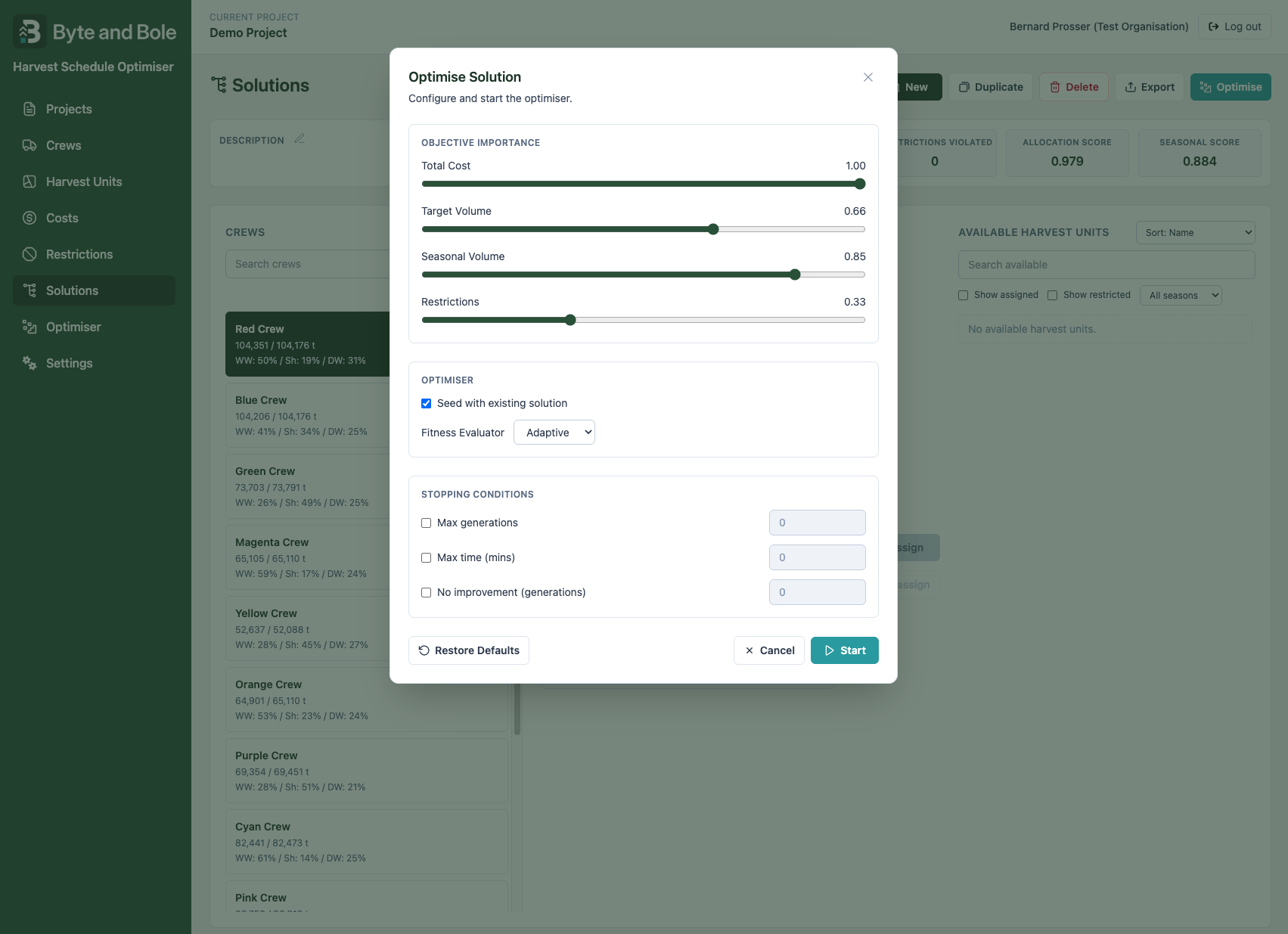This screenshot has height=934, width=1288.
Task: Click the Max time (mins) input field
Action: point(818,557)
